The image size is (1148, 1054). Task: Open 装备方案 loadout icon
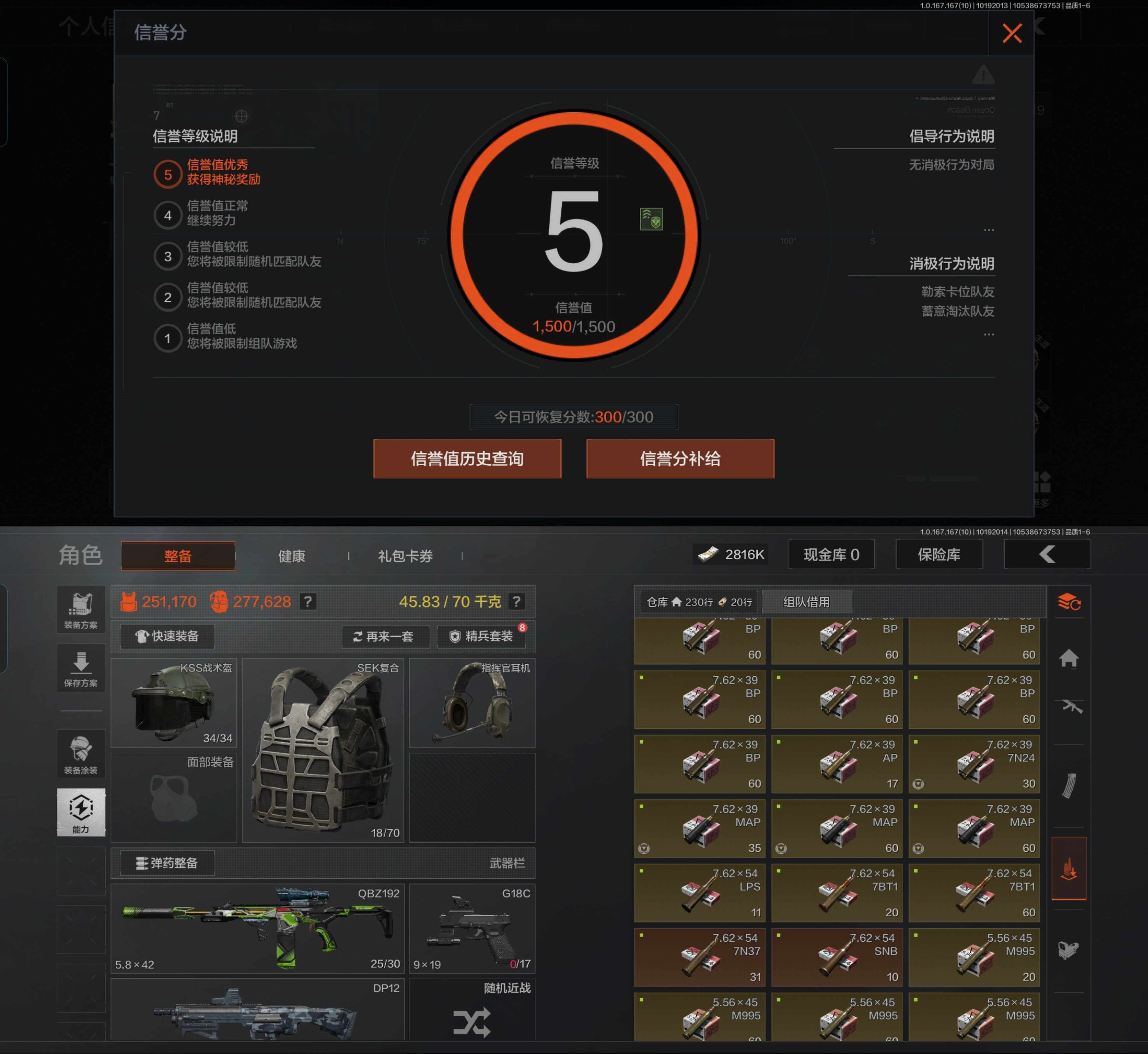[81, 609]
